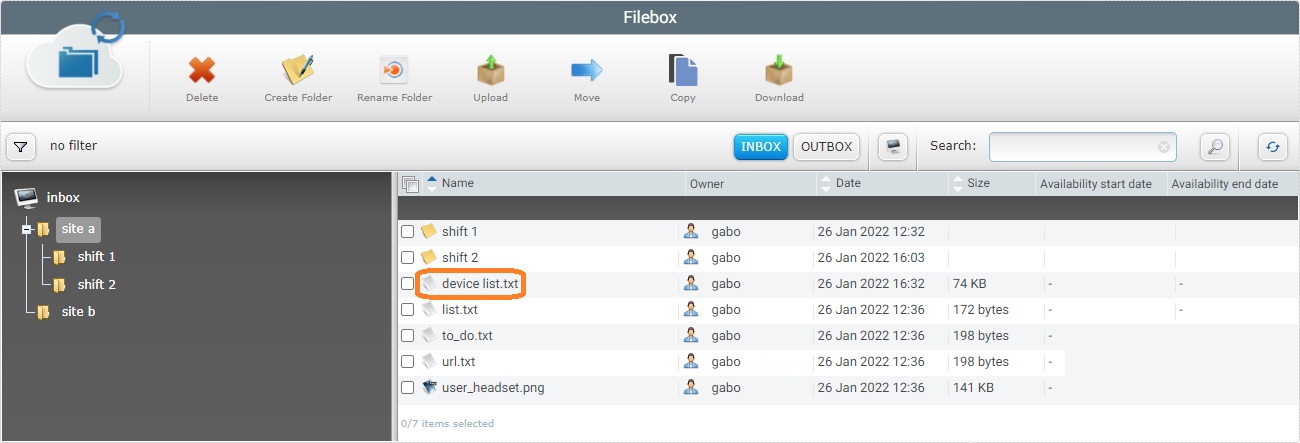
Task: Click the Availability start date header
Action: point(1096,184)
